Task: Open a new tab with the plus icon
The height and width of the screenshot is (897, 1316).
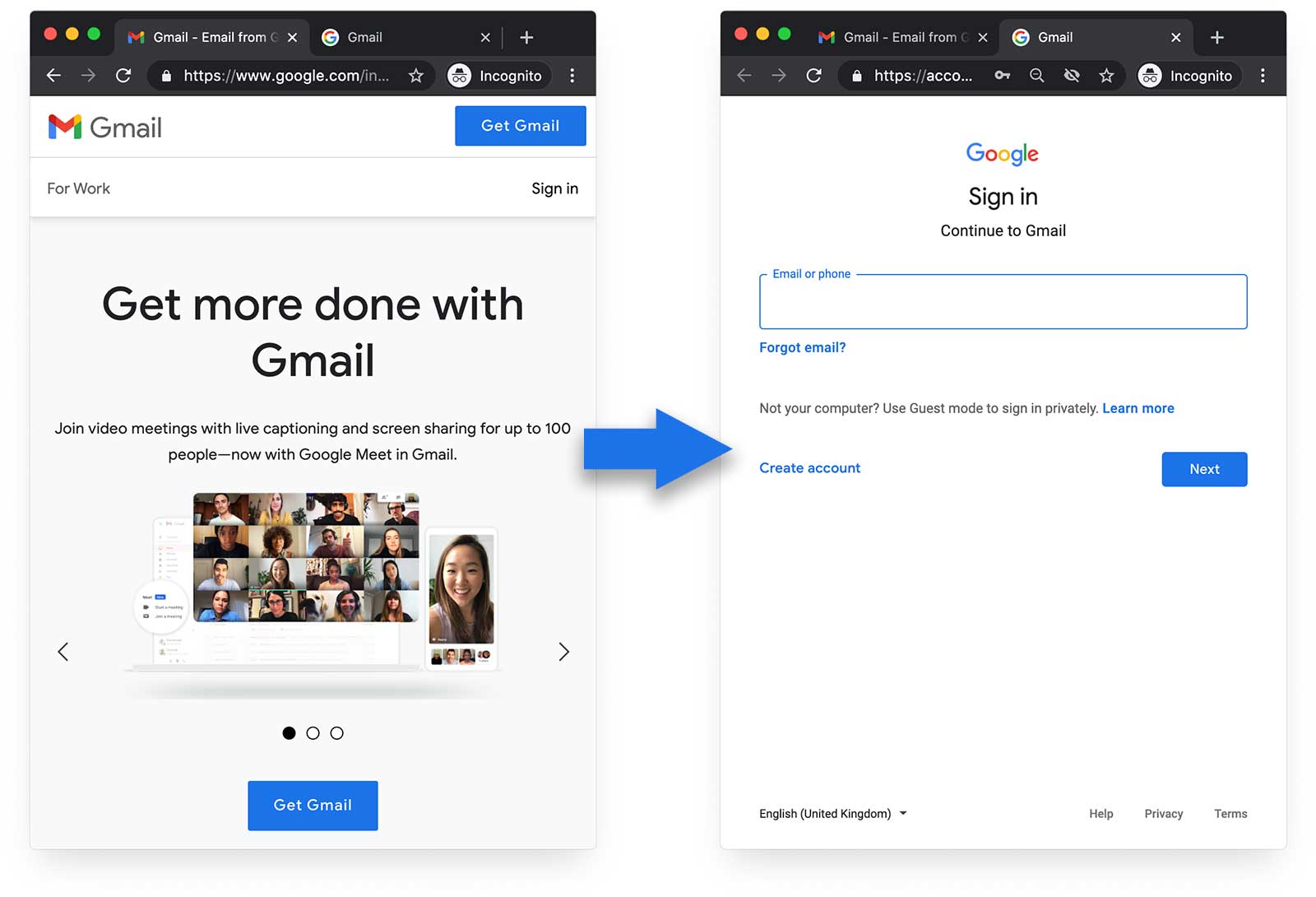Action: (x=1216, y=37)
